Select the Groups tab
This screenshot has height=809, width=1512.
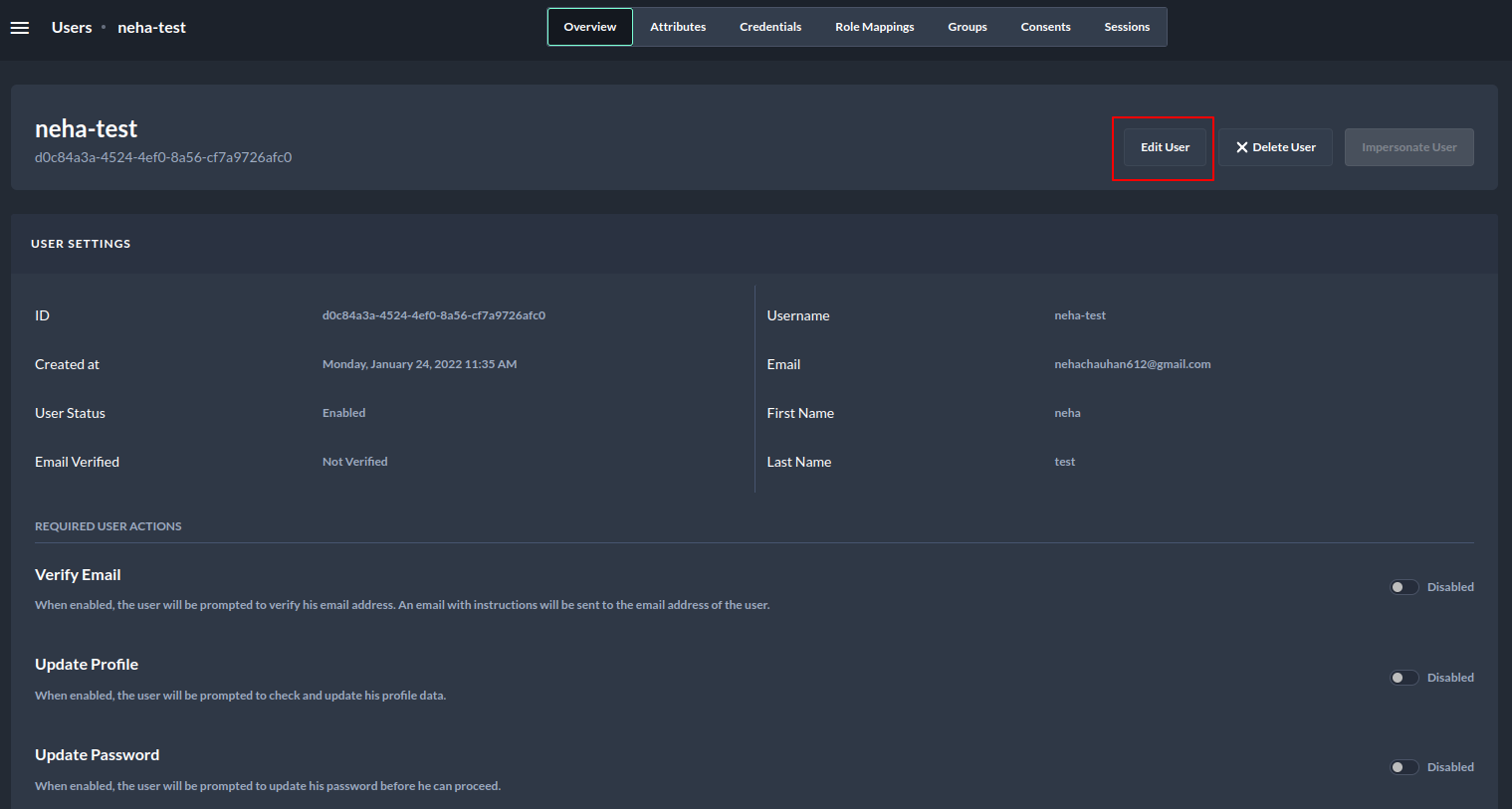pos(967,27)
